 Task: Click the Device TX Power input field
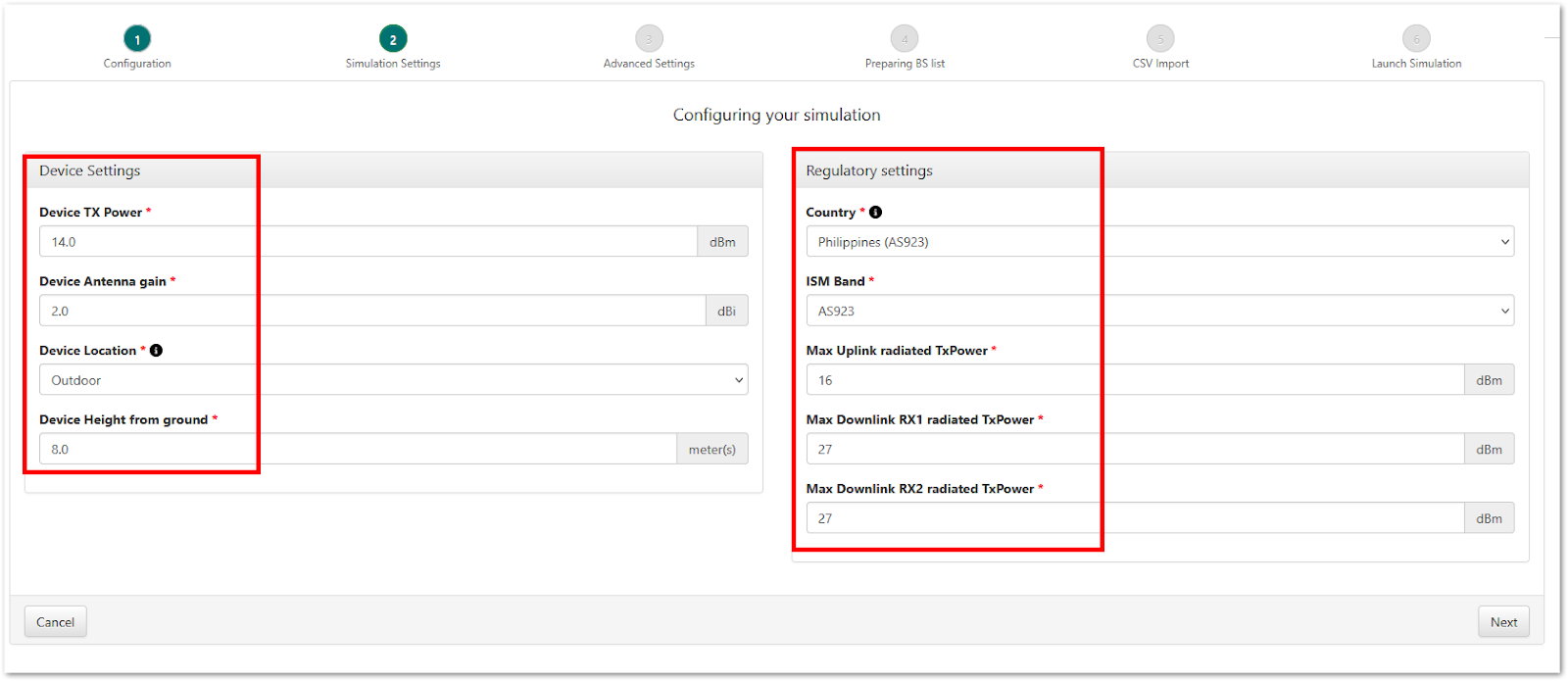[x=368, y=242]
